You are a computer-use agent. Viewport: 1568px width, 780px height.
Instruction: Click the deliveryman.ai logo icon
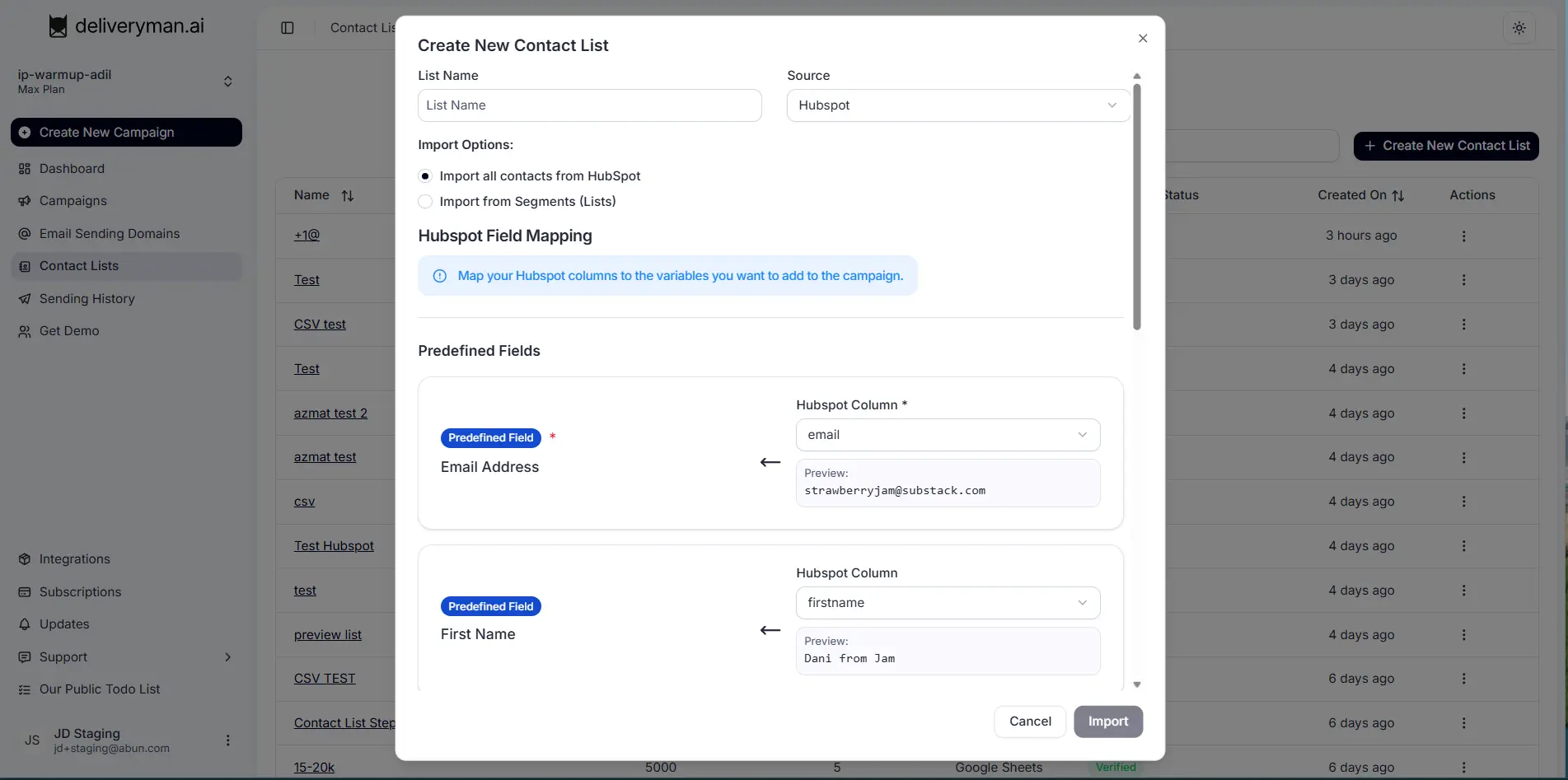click(58, 26)
